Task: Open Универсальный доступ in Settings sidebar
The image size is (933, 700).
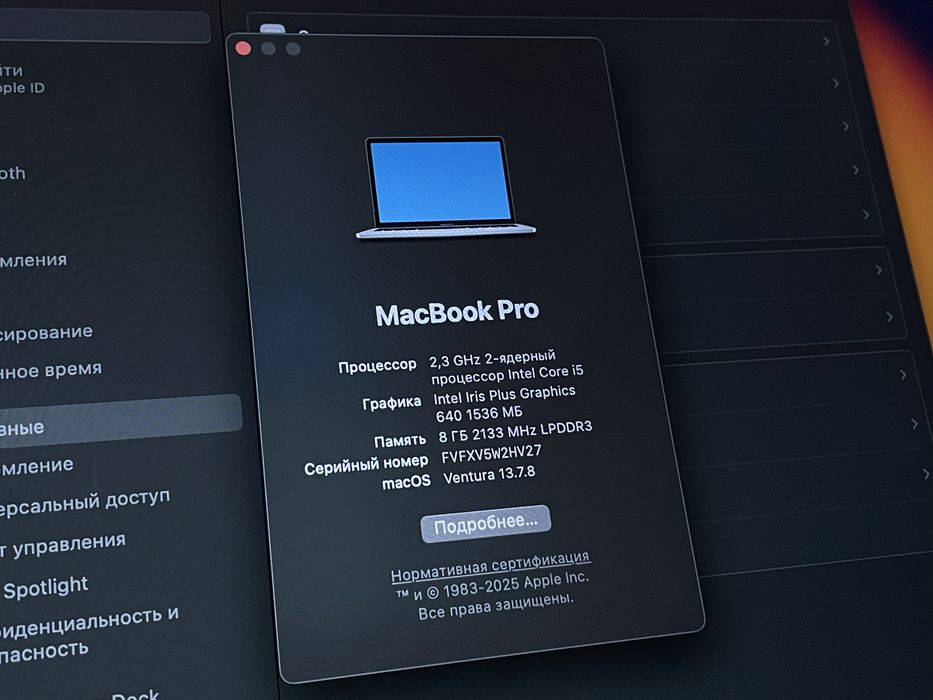Action: [x=84, y=504]
